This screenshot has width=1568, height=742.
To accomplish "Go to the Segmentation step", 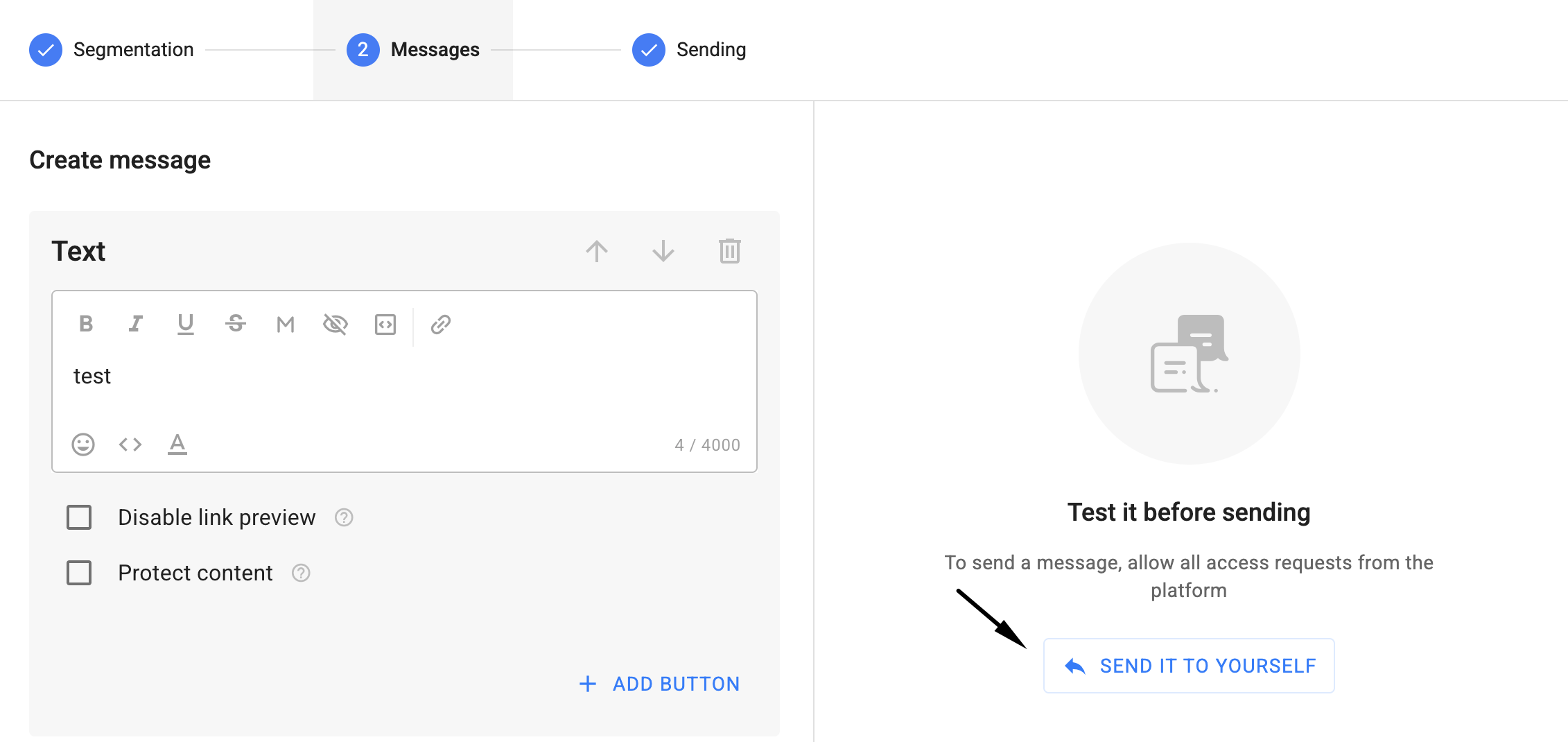I will (x=112, y=50).
